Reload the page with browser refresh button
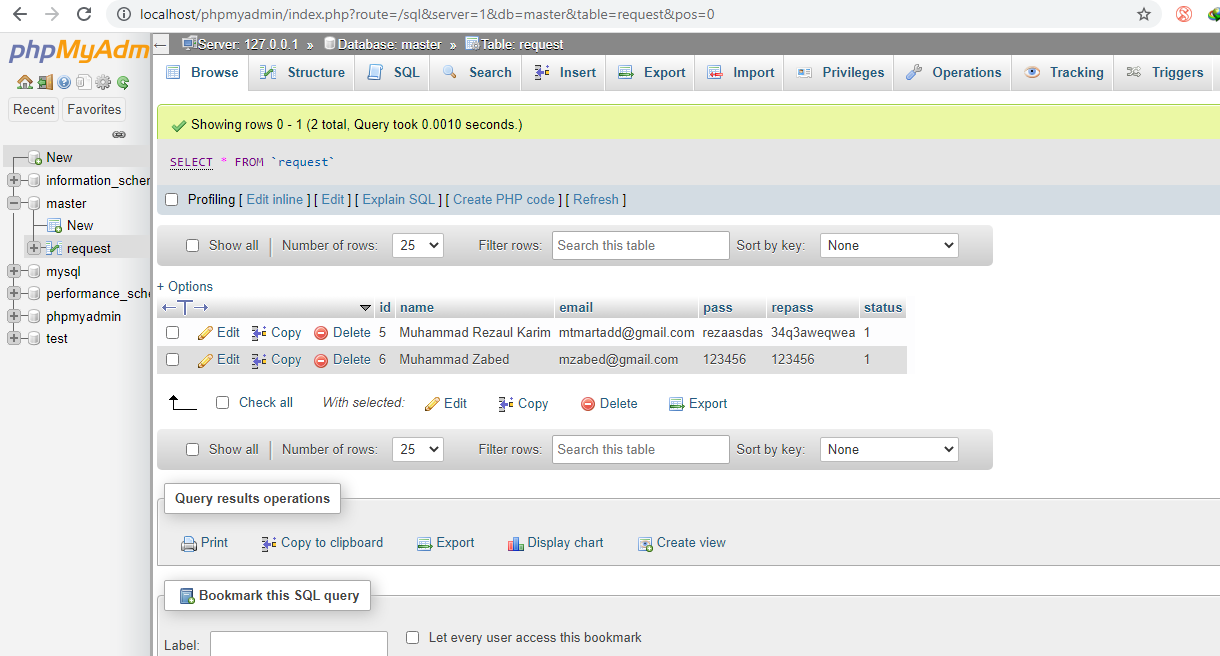1220x656 pixels. coord(84,15)
